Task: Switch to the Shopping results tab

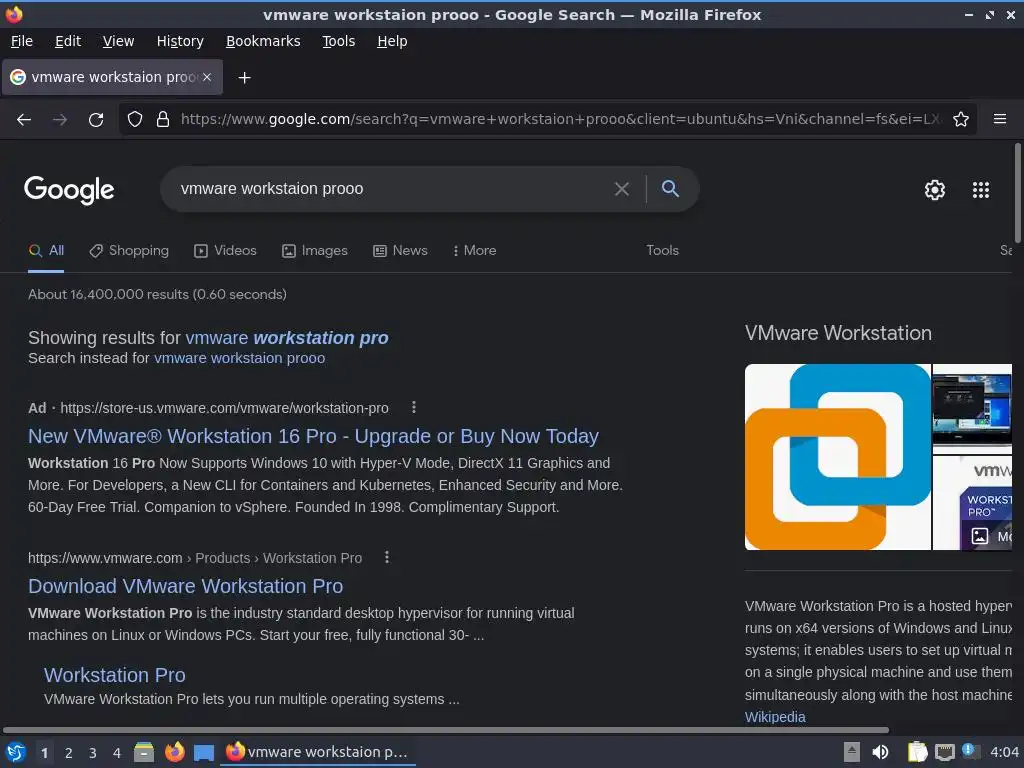Action: tap(129, 251)
